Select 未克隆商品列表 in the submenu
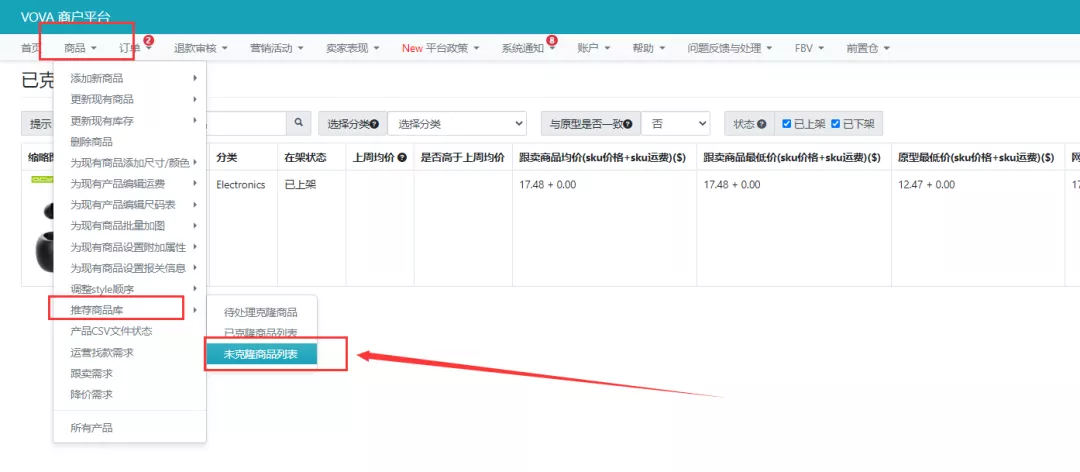Viewport: 1080px width, 472px height. tap(261, 353)
